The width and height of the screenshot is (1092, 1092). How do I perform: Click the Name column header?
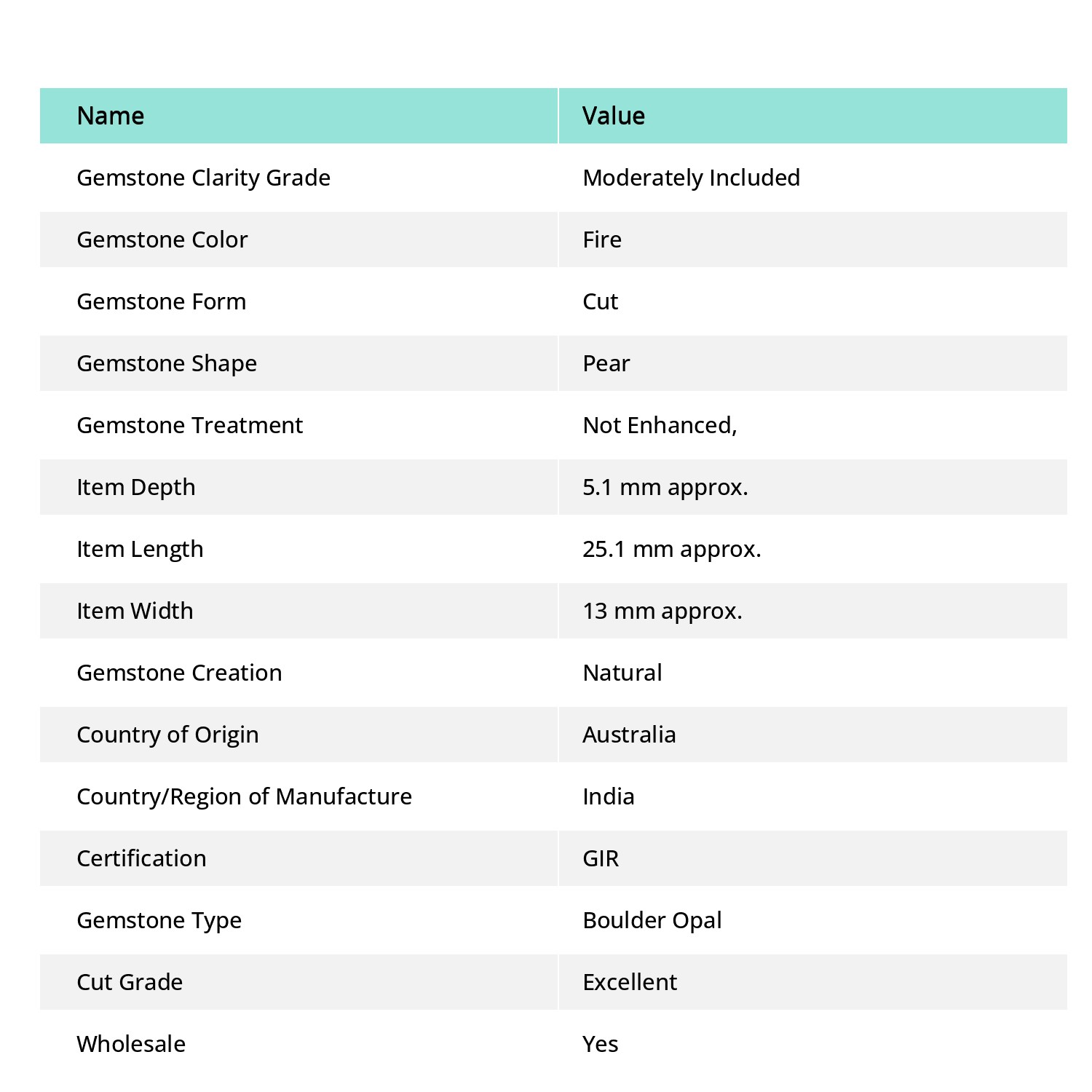coord(111,116)
